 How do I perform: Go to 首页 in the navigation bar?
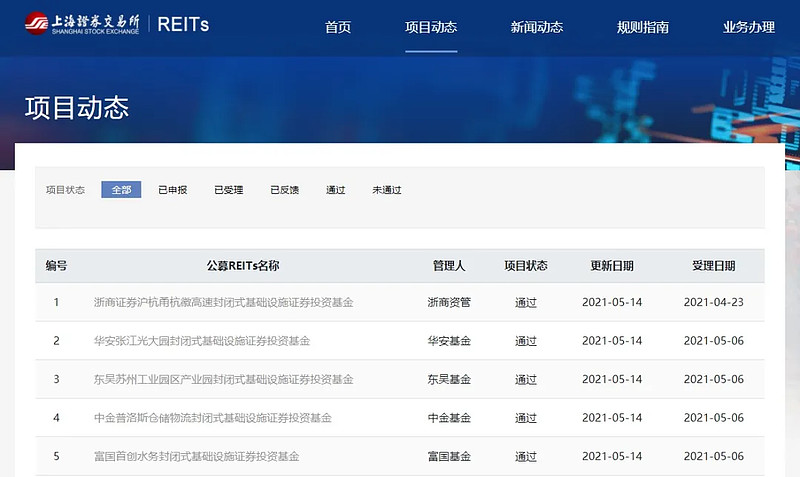(x=338, y=27)
